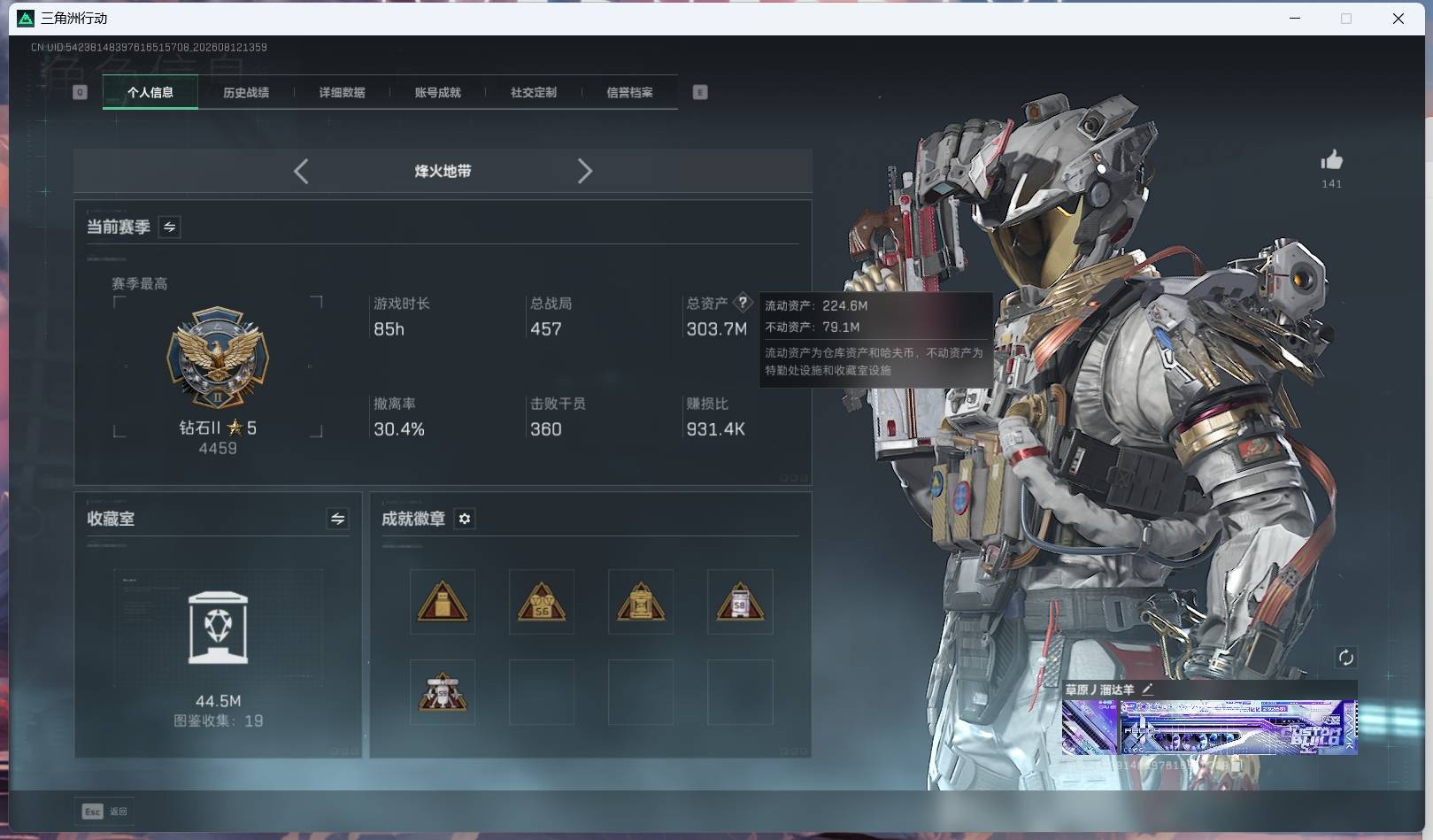
Task: Click the left avatar thumbnail on player card
Action: click(1090, 728)
